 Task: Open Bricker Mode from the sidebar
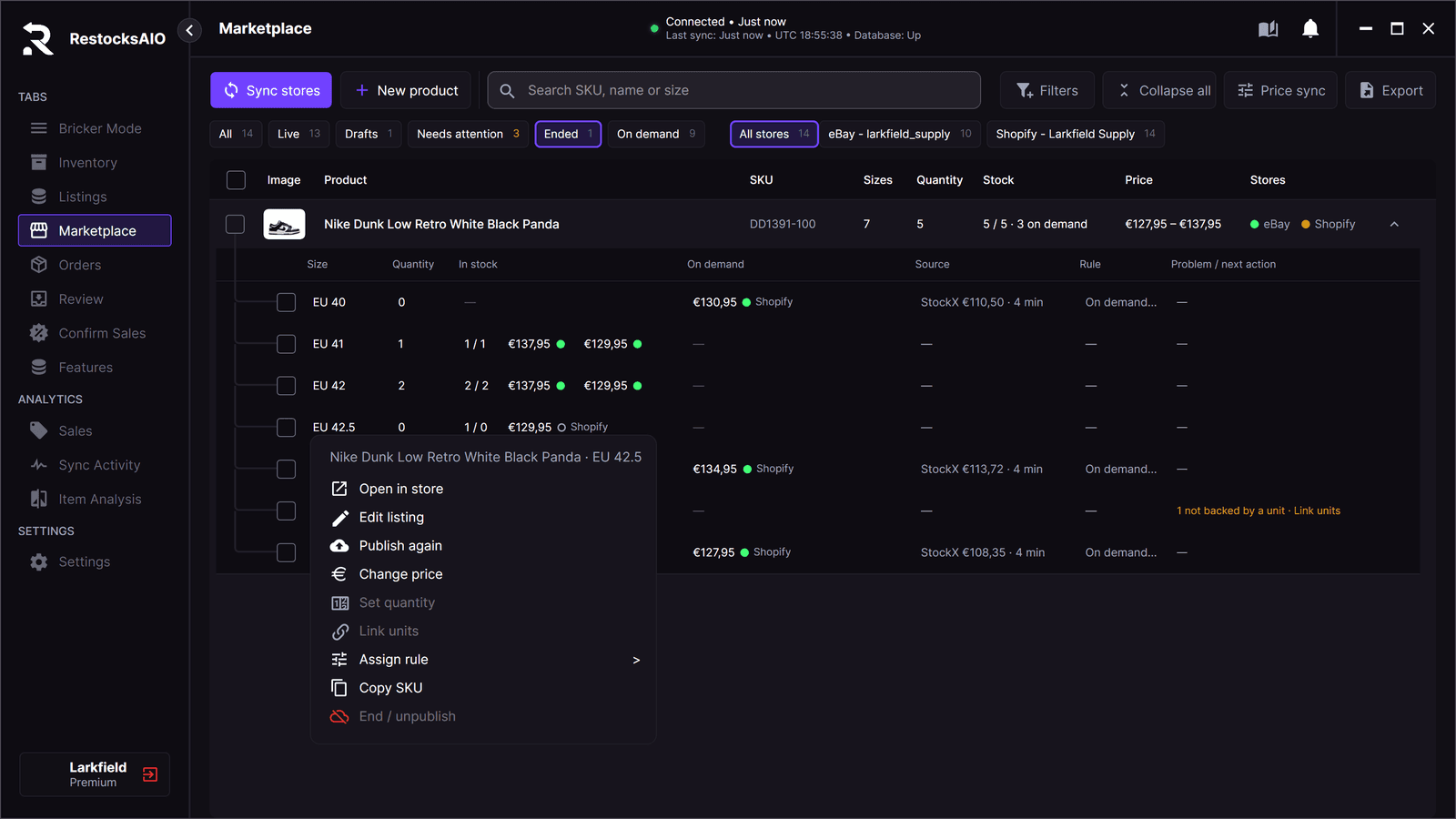pos(95,128)
